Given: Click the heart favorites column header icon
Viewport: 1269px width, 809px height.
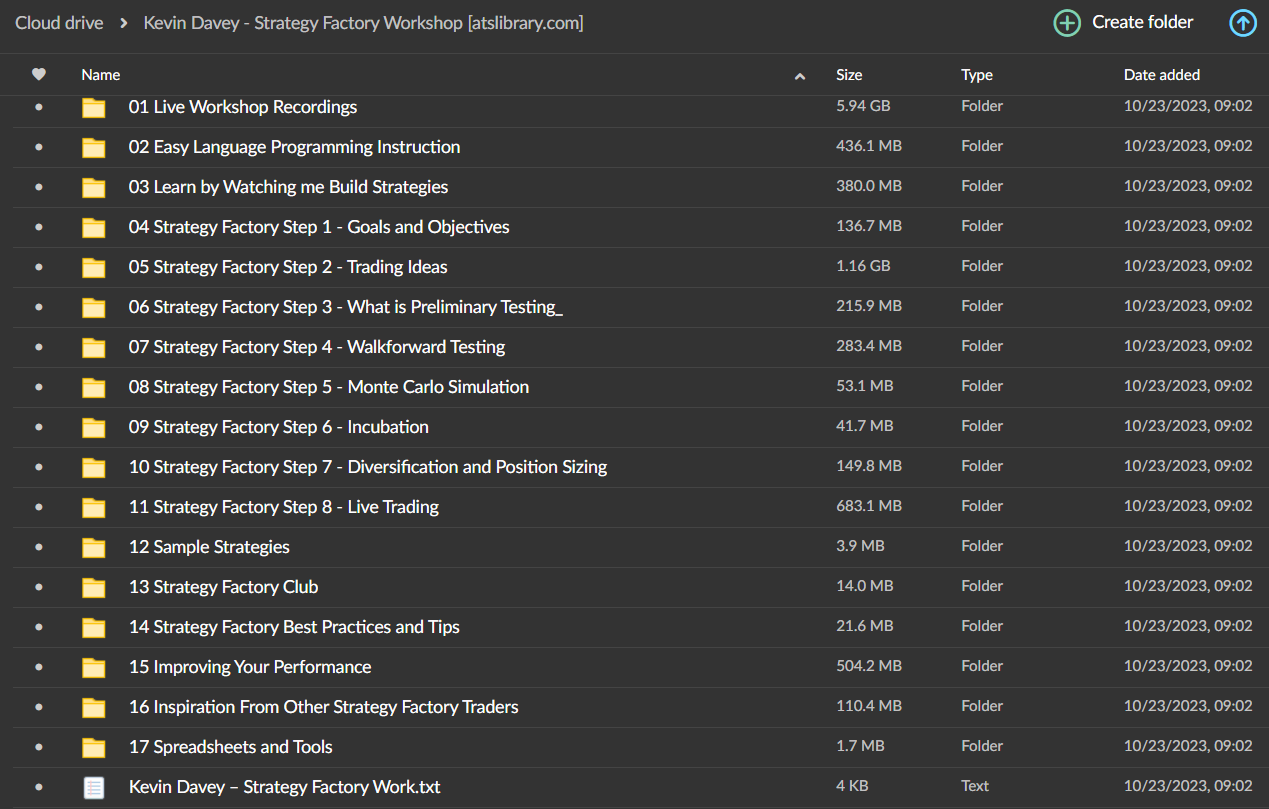Looking at the screenshot, I should [x=39, y=75].
